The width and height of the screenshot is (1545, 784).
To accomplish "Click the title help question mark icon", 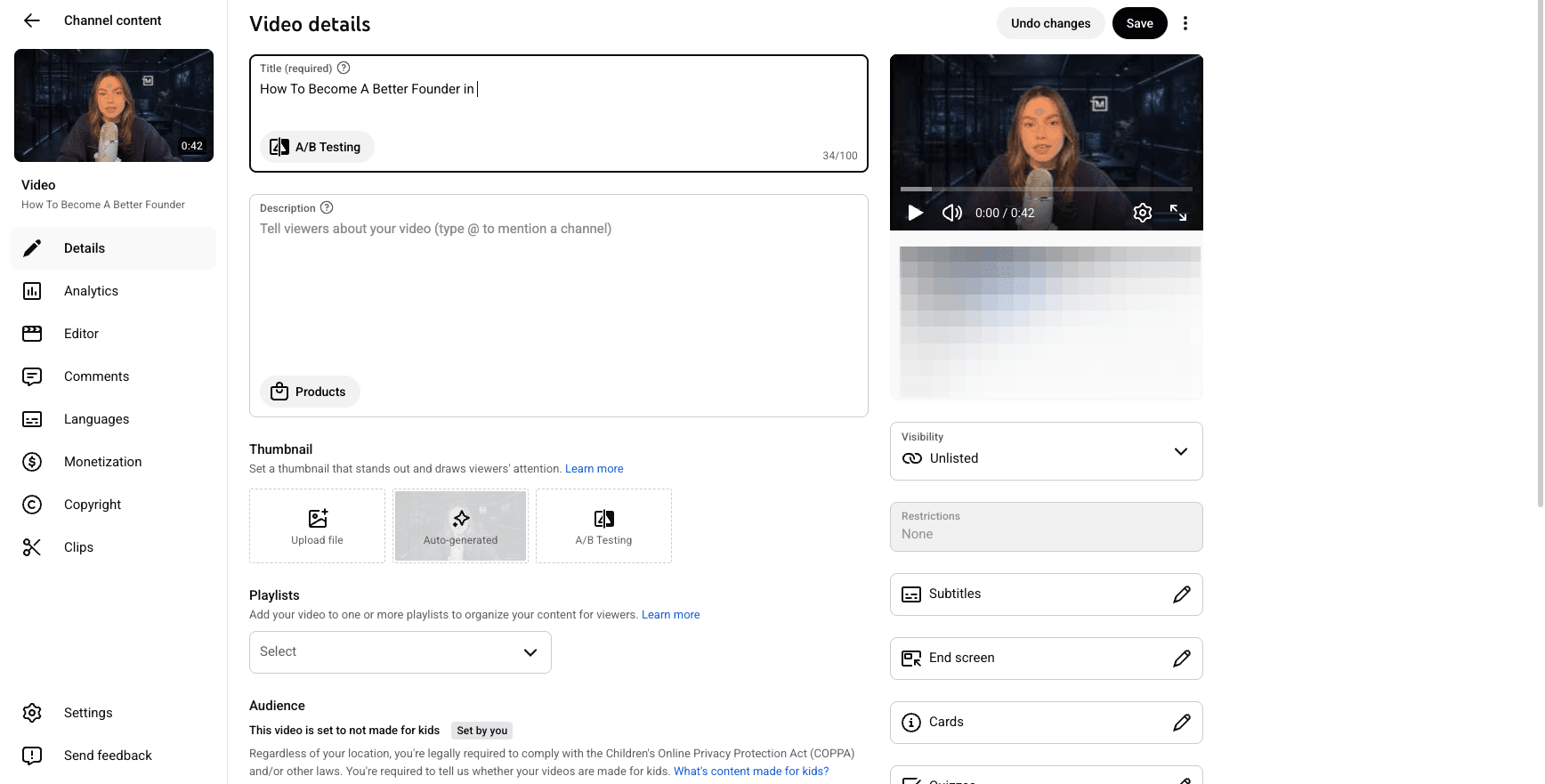I will click(x=344, y=68).
